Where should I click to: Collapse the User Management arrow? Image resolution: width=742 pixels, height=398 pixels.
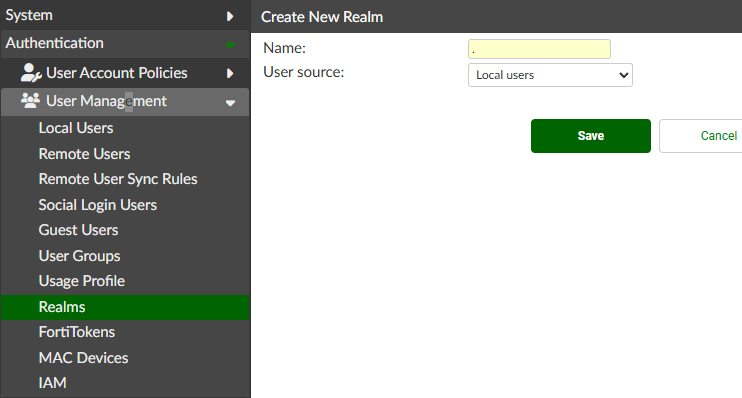click(x=230, y=103)
